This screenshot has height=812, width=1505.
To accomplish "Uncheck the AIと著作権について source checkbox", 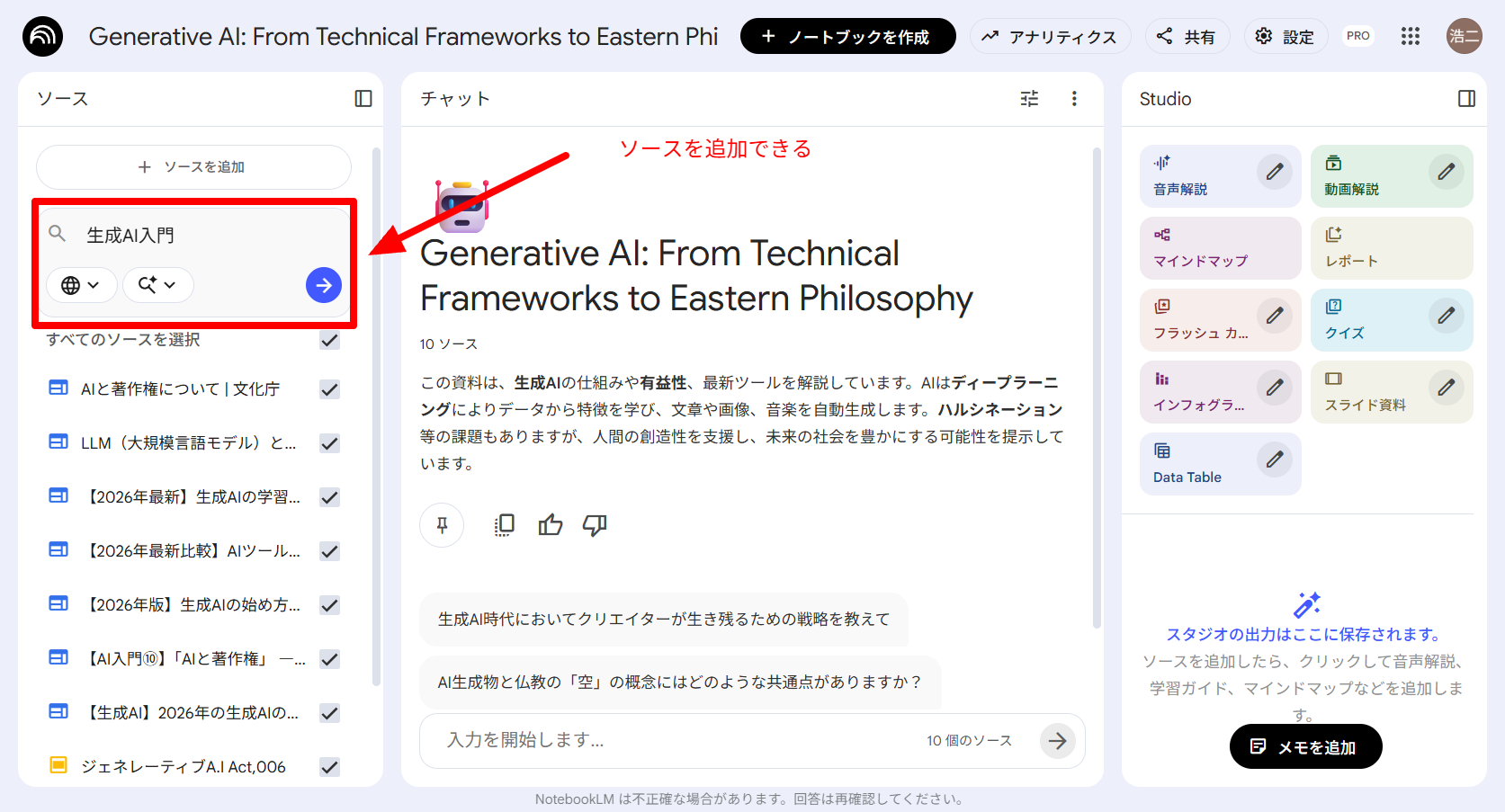I will tap(330, 389).
